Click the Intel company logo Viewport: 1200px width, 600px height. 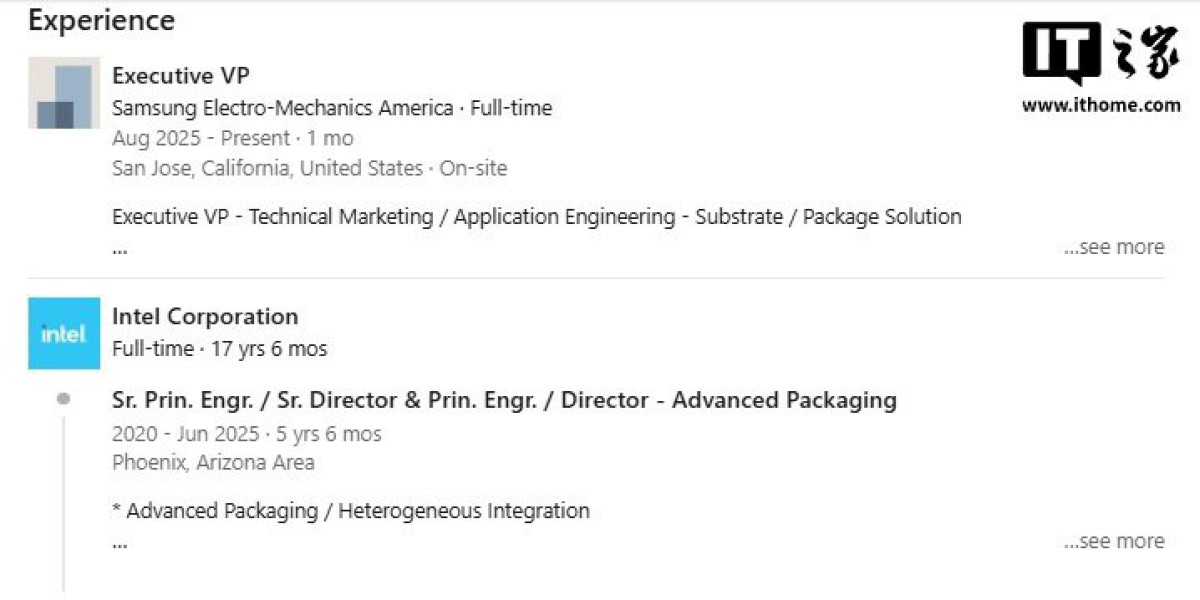click(64, 333)
